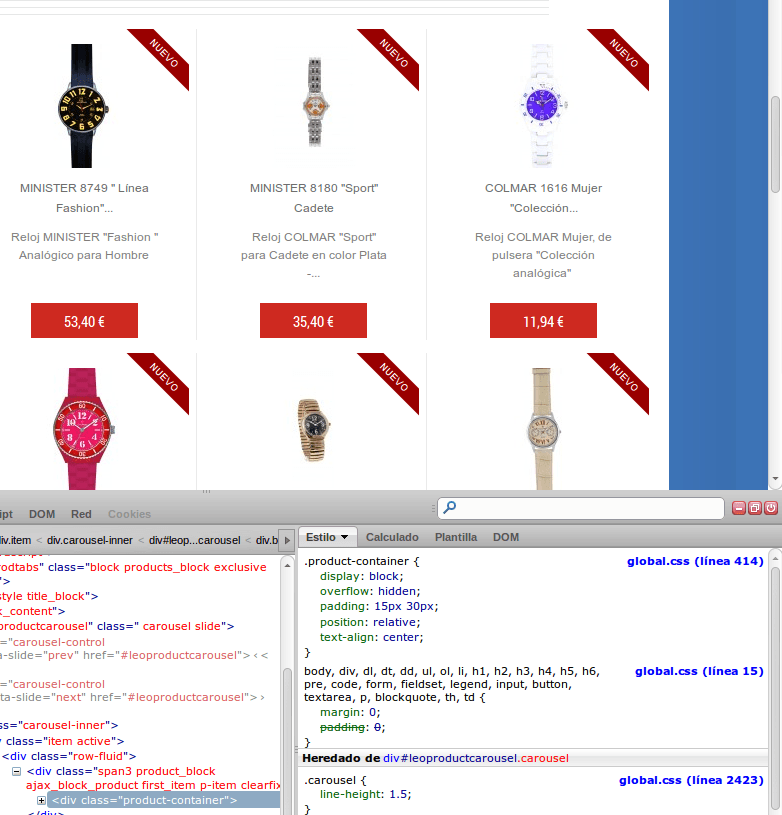The image size is (782, 815).
Task: View the silver MINISTER 8180 watch image
Action: (x=315, y=102)
